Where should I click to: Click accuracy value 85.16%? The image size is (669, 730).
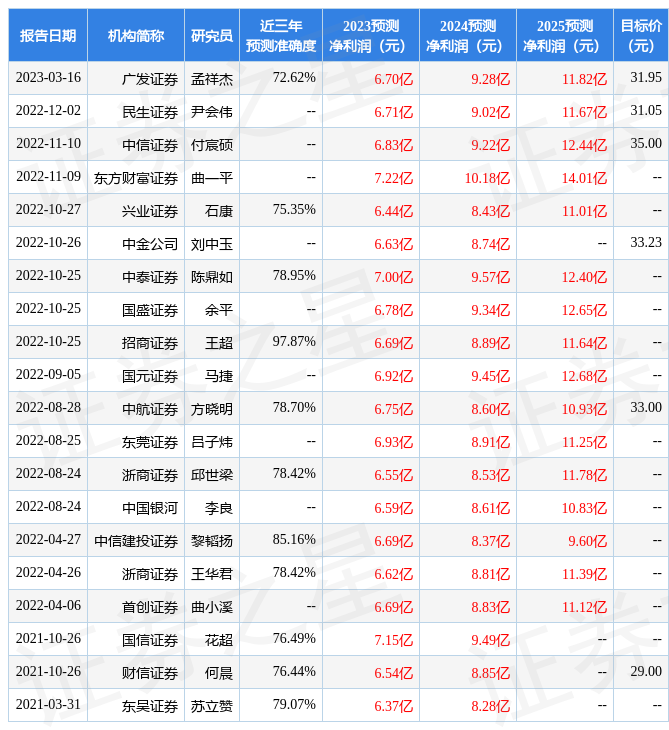pyautogui.click(x=294, y=540)
